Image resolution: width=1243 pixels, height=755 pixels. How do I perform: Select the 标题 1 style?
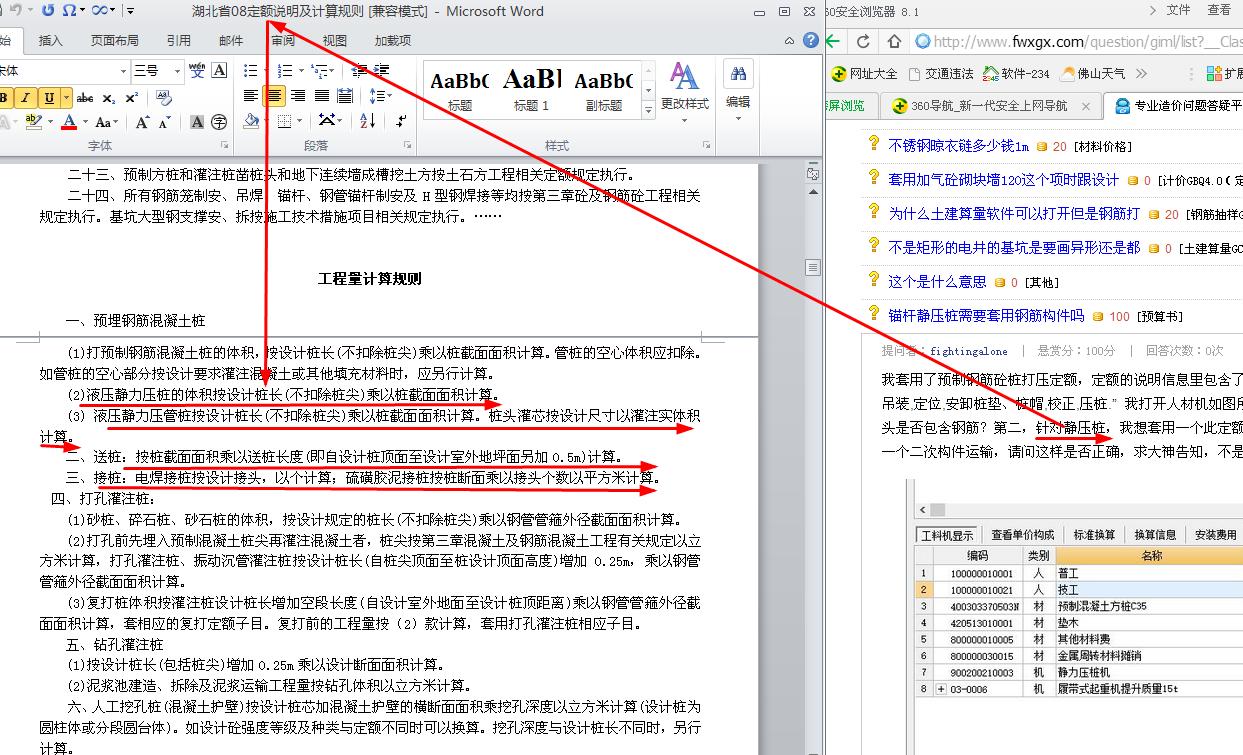point(532,89)
